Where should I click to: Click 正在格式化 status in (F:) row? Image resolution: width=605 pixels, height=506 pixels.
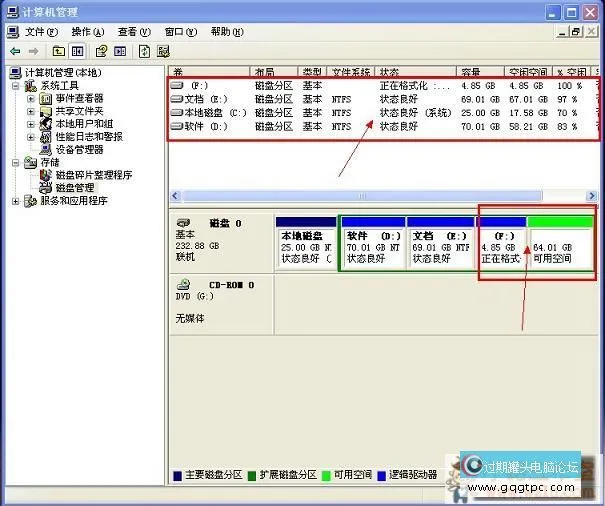tap(415, 86)
